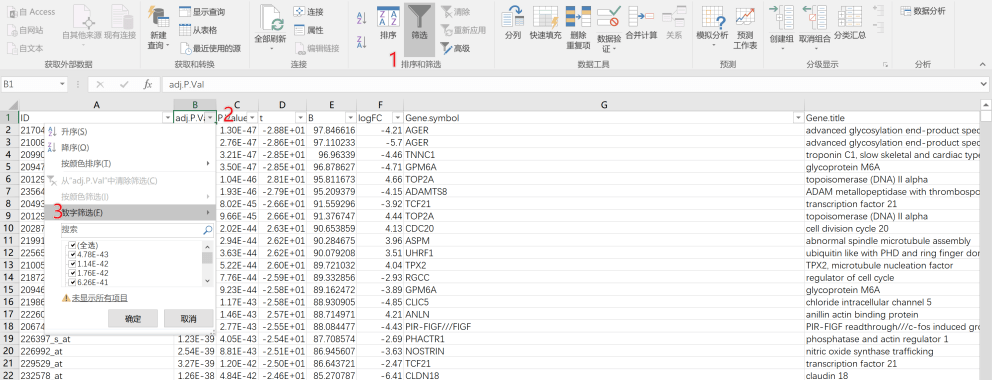992x380 pixels.
Task: Select the AGER cell in row 2
Action: point(604,131)
